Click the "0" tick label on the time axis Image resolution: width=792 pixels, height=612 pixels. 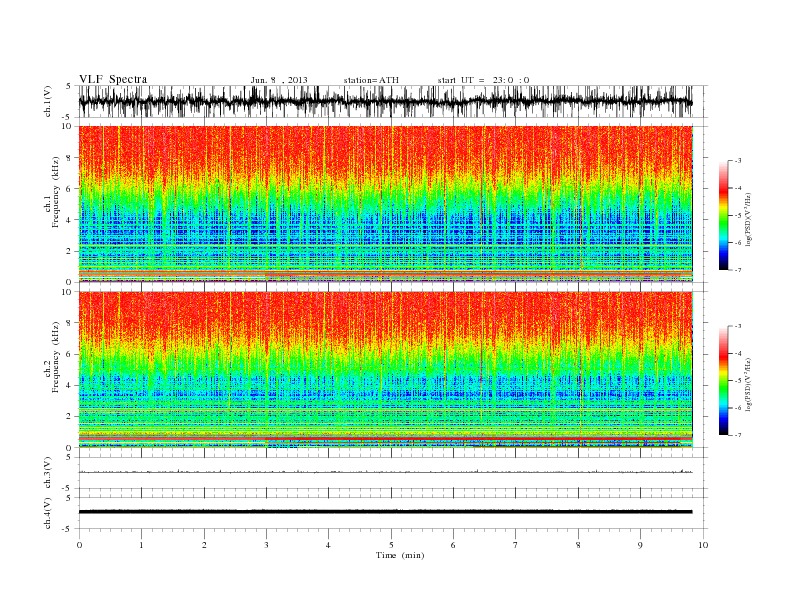(79, 545)
